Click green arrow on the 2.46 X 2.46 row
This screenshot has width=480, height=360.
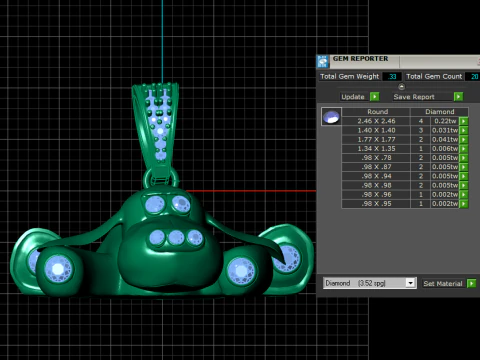(464, 121)
